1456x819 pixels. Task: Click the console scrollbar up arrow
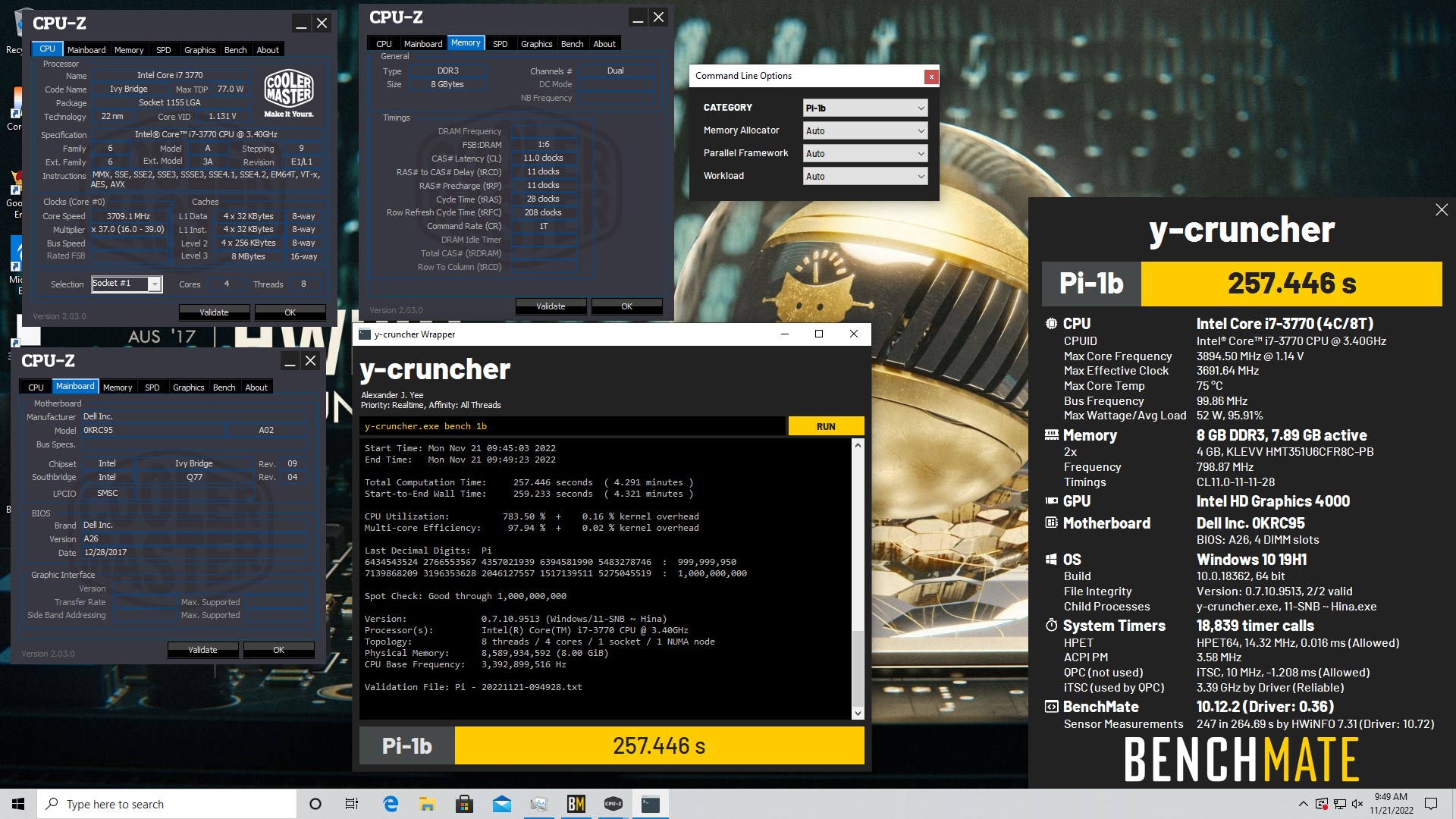858,445
